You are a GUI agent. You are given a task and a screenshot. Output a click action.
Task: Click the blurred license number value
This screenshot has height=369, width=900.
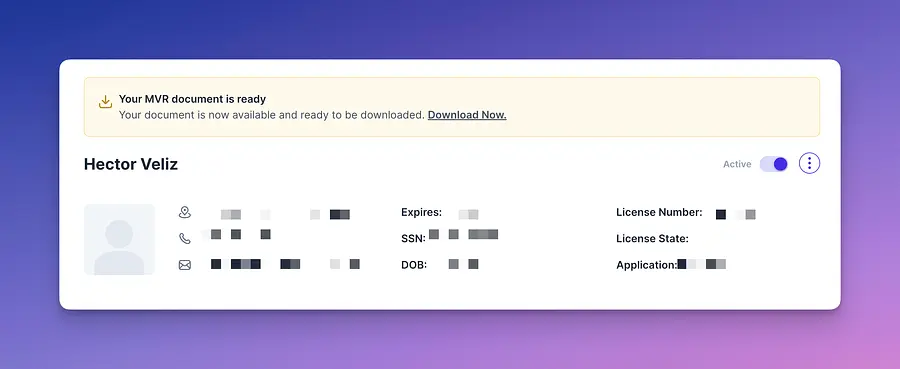[735, 215]
